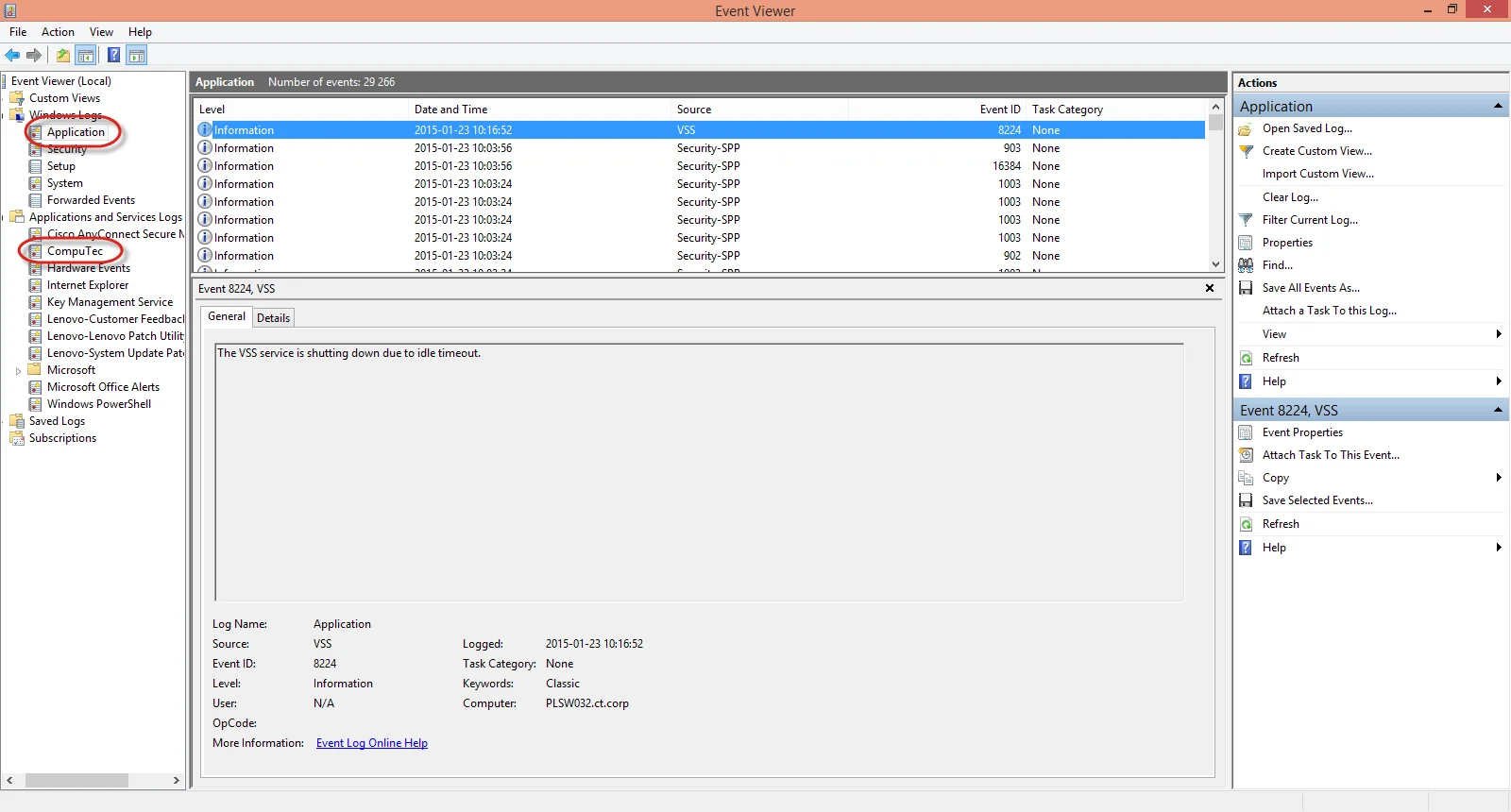Click the log icon next to Setup

coord(35,166)
